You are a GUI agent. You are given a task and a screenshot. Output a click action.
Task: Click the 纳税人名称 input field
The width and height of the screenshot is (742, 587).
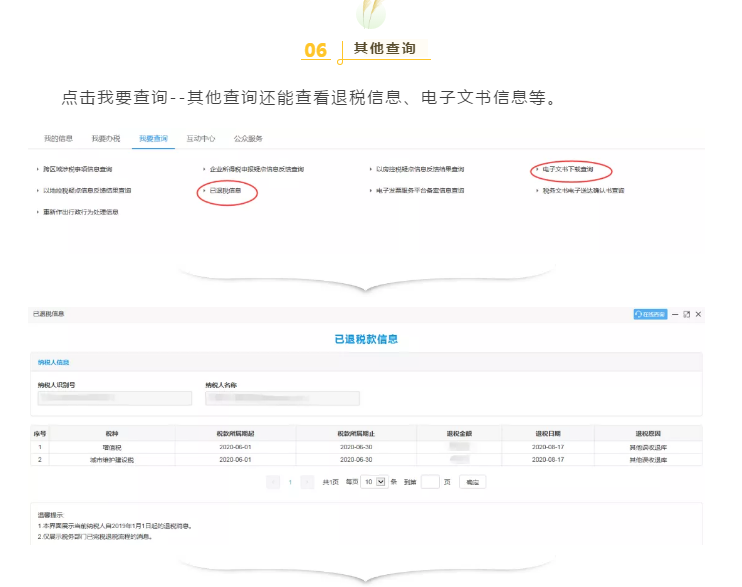coord(283,398)
